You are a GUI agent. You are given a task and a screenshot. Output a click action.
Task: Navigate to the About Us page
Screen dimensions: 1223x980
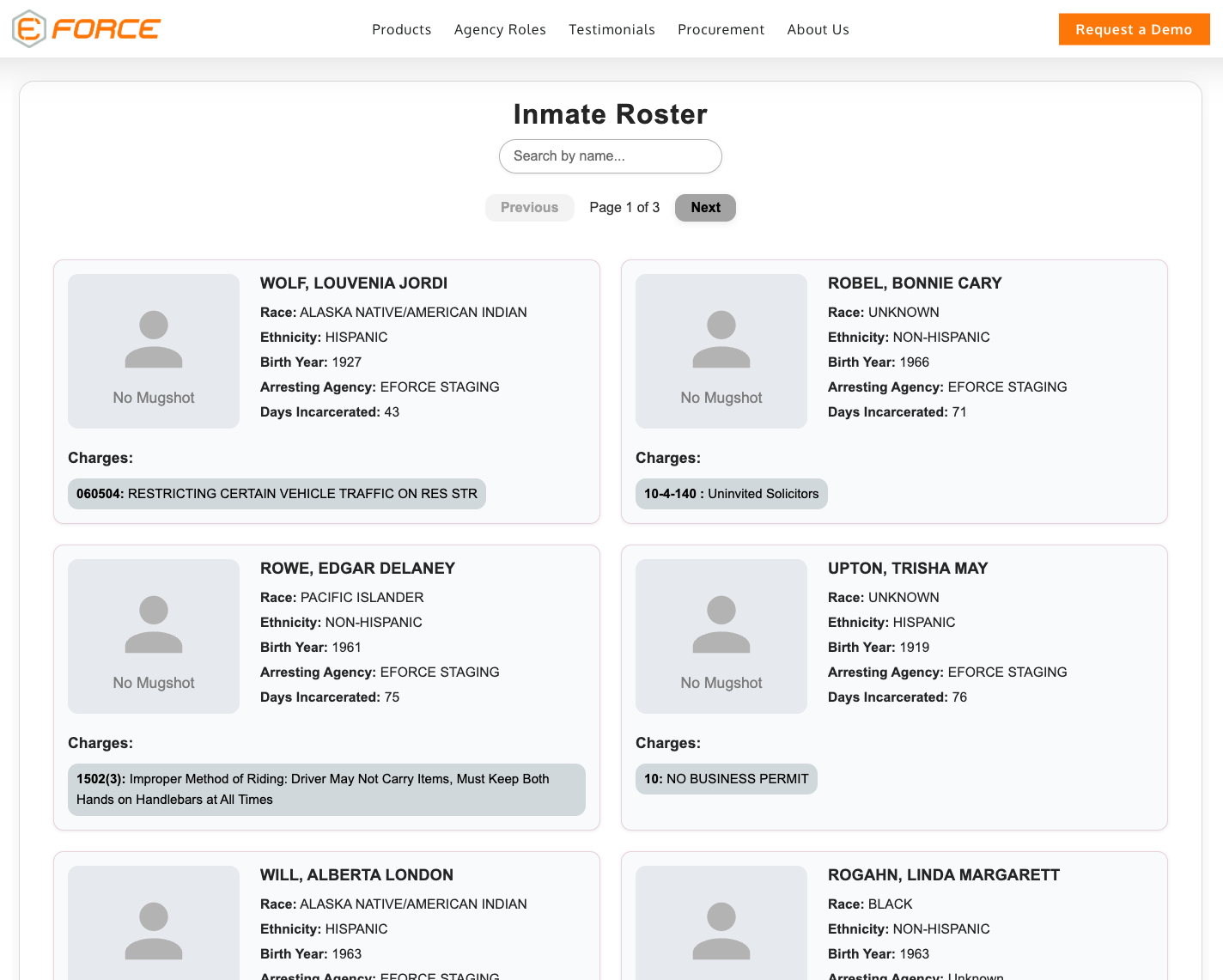(818, 28)
